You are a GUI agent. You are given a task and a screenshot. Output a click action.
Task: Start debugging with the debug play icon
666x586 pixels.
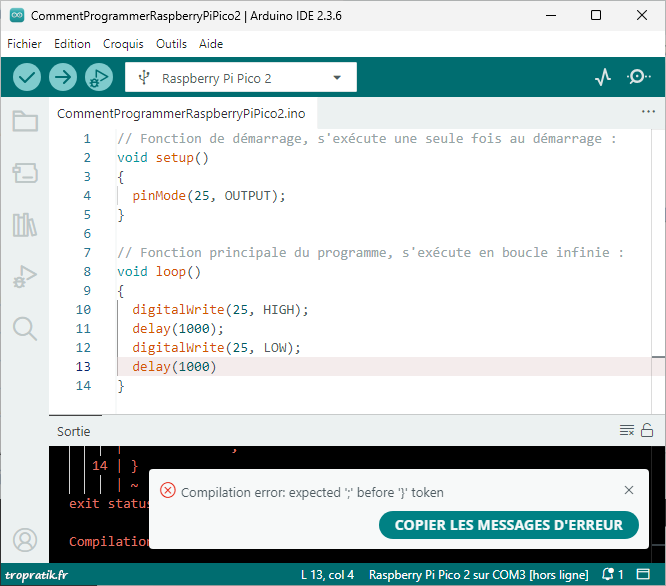point(99,77)
